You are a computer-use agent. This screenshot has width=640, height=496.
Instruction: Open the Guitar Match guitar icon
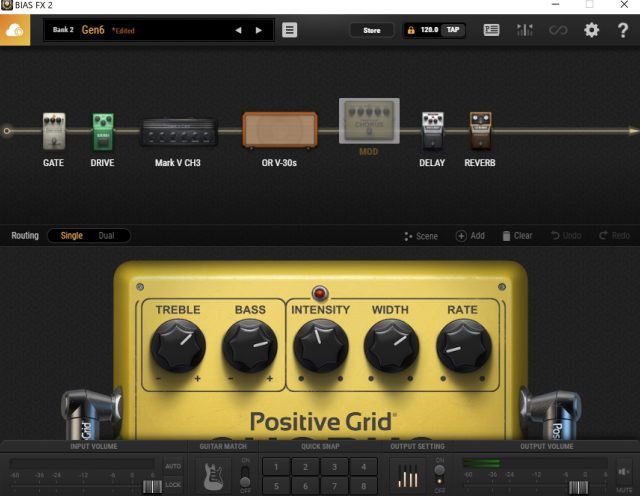click(x=213, y=475)
